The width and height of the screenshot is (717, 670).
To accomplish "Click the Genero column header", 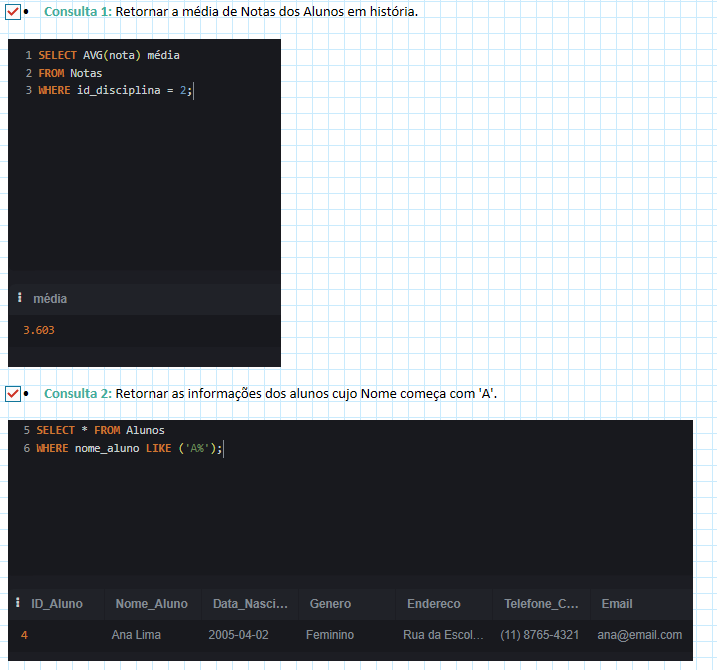I will (x=330, y=604).
